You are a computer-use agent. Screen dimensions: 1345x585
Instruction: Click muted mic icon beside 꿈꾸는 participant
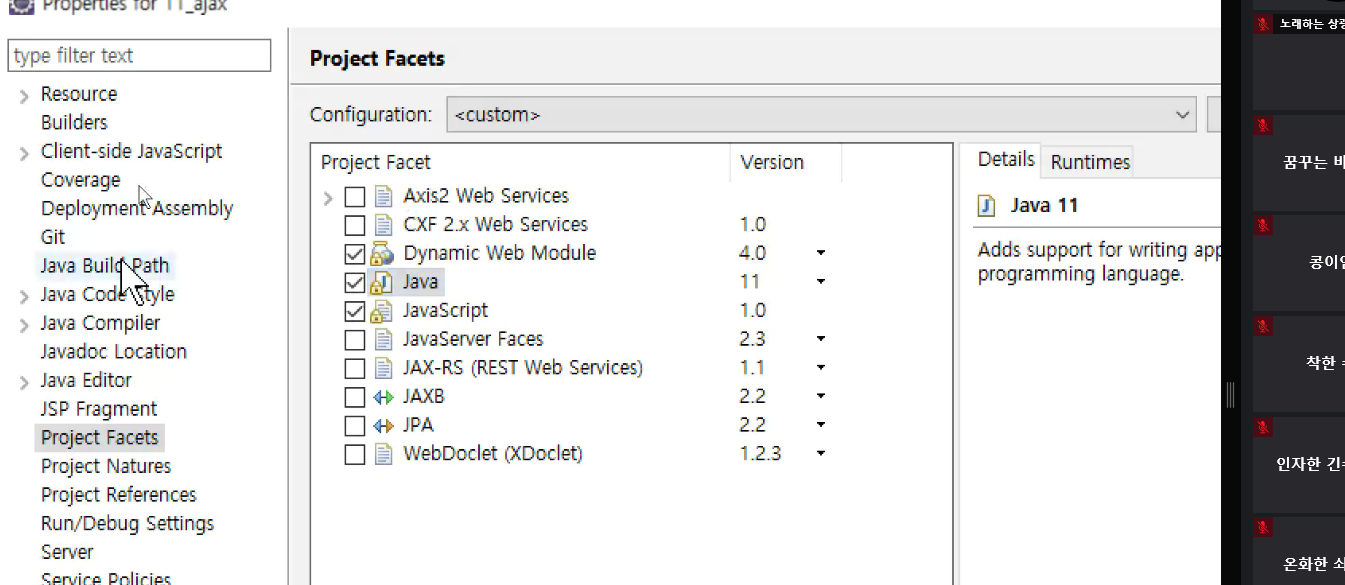[1264, 126]
